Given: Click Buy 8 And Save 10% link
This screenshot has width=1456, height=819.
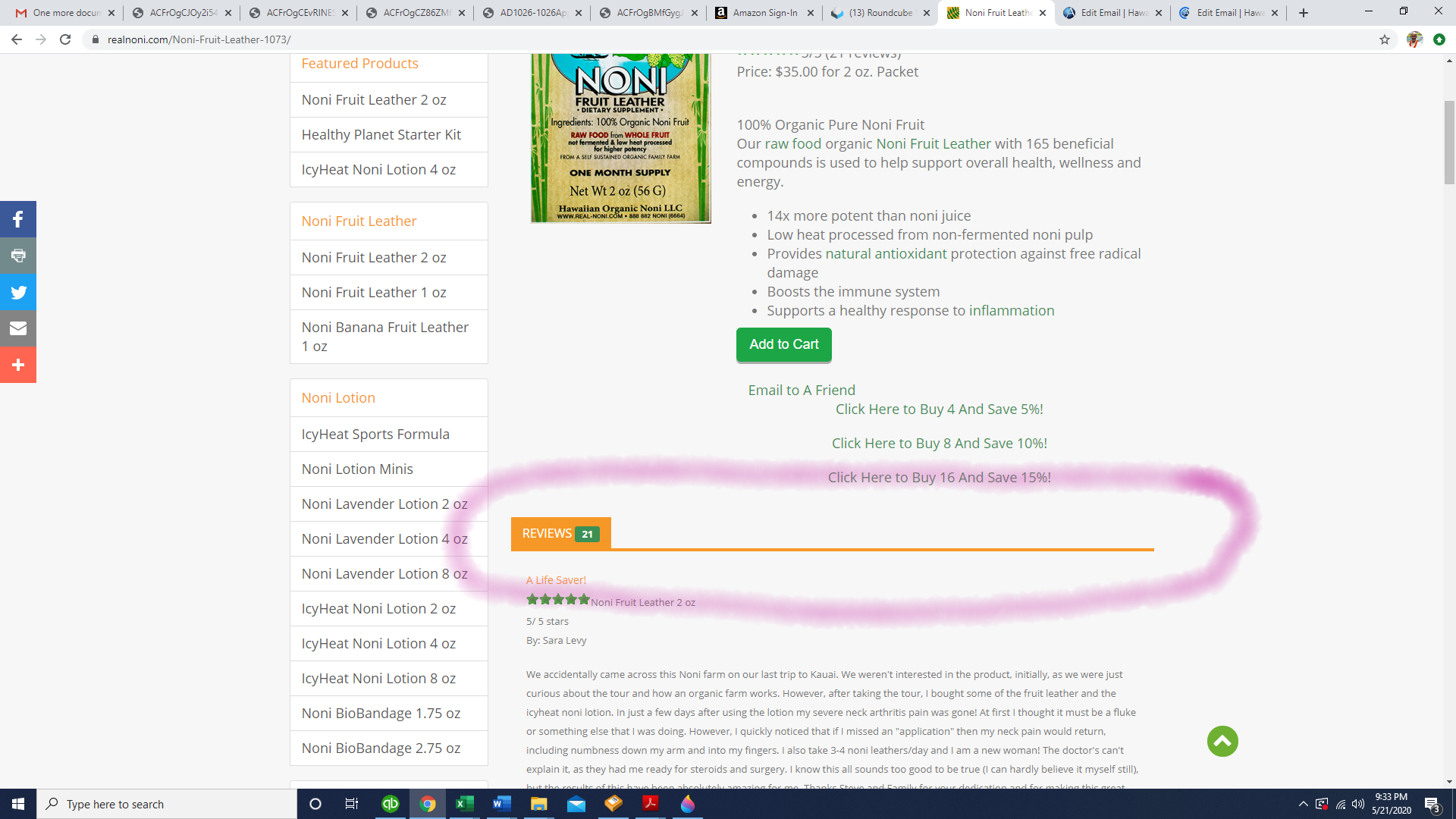Looking at the screenshot, I should click(x=939, y=444).
